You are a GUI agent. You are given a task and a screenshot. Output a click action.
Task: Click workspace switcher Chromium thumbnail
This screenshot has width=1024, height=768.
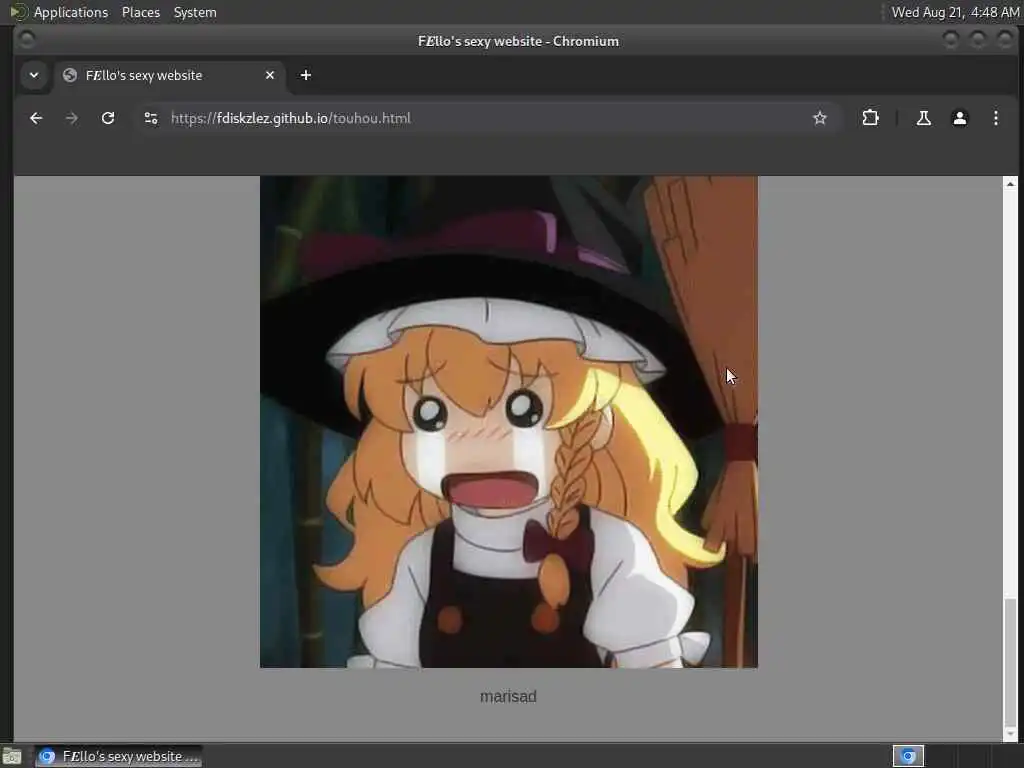[908, 756]
